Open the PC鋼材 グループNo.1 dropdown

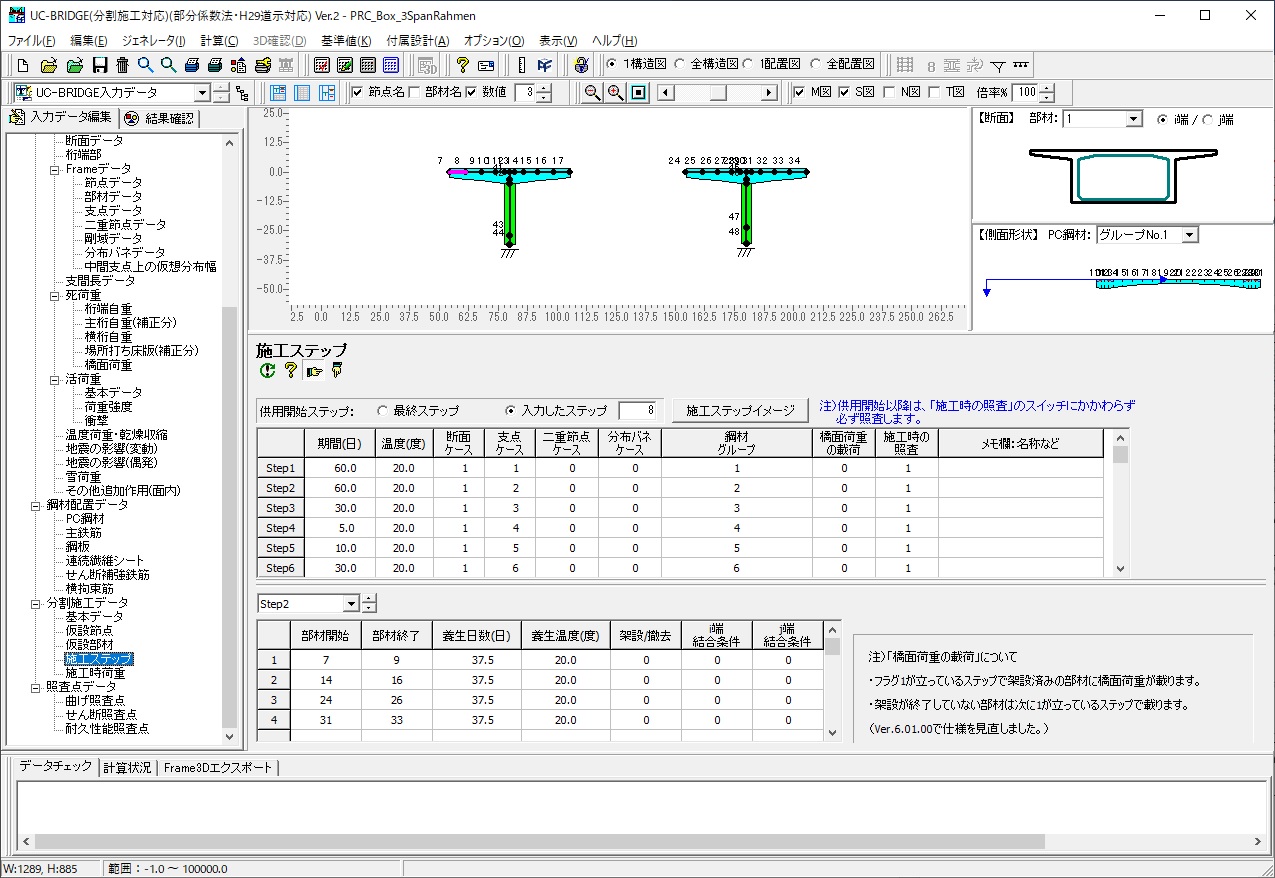point(1189,235)
